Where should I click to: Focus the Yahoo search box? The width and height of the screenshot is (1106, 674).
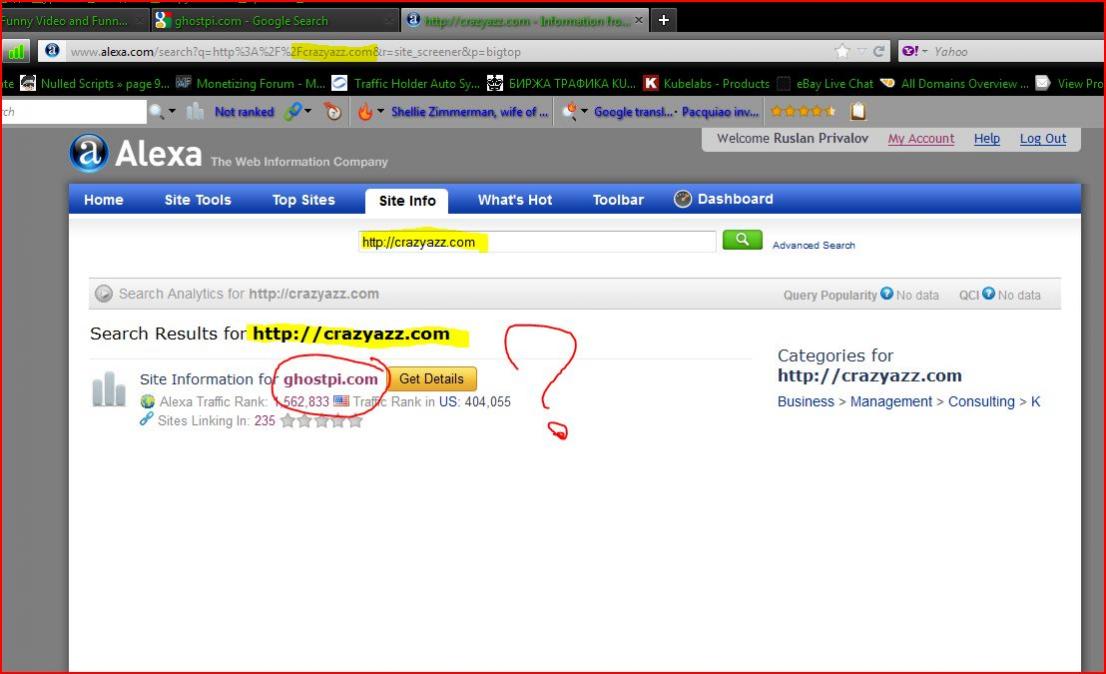point(1016,51)
